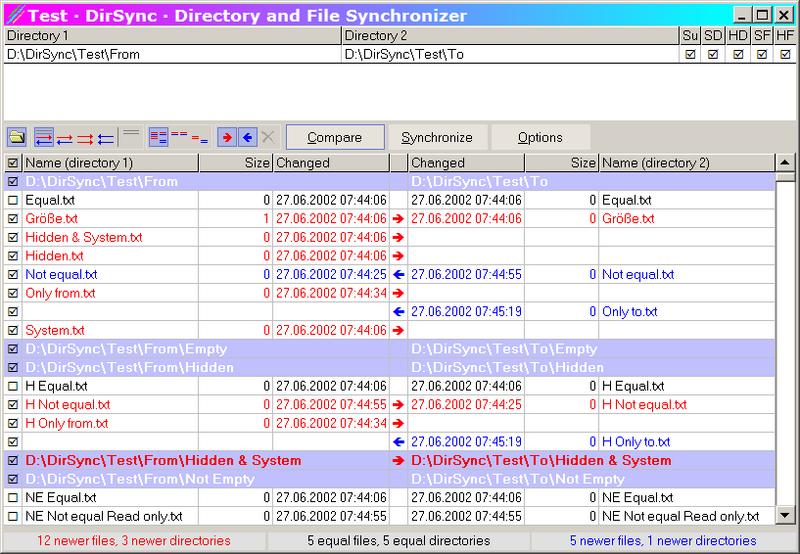Screen dimensions: 800x554
Task: Select the D:\DirSync\Test\From directory path cell
Action: [x=172, y=54]
